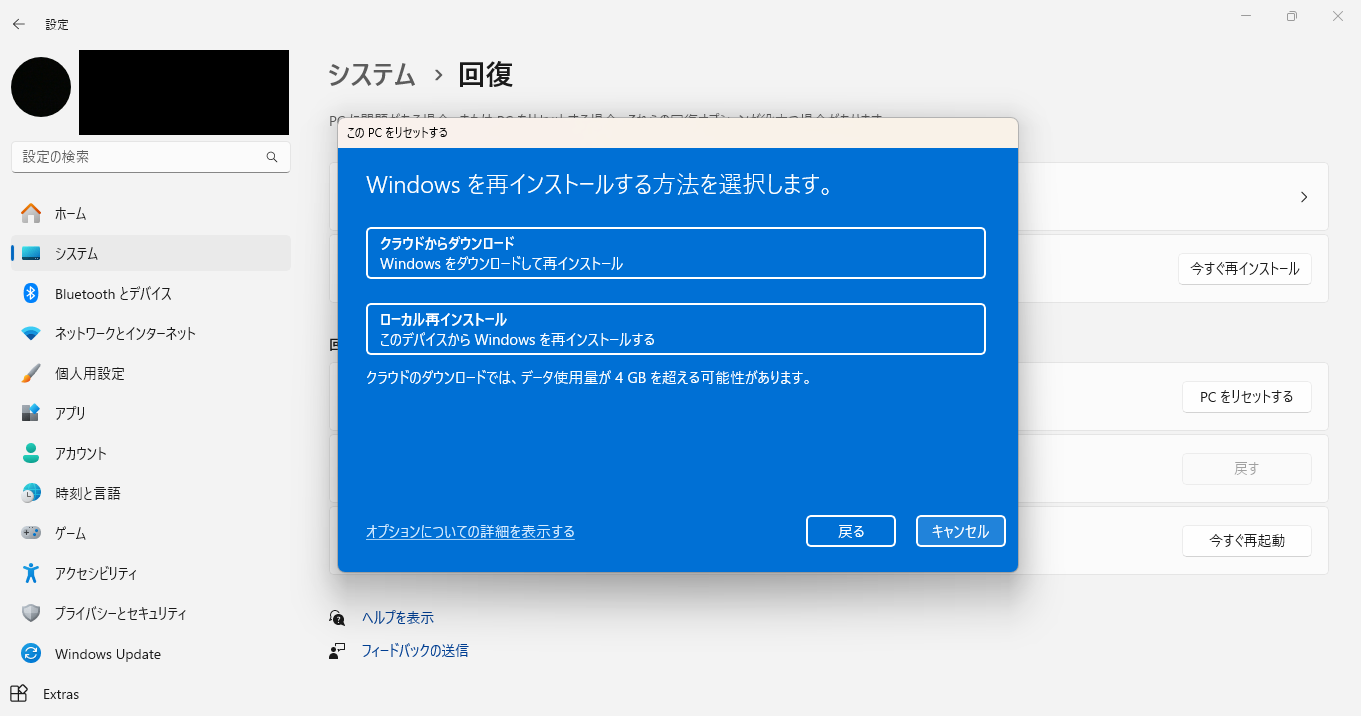1361x716 pixels.
Task: Open ゲーム settings page
Action: click(151, 533)
